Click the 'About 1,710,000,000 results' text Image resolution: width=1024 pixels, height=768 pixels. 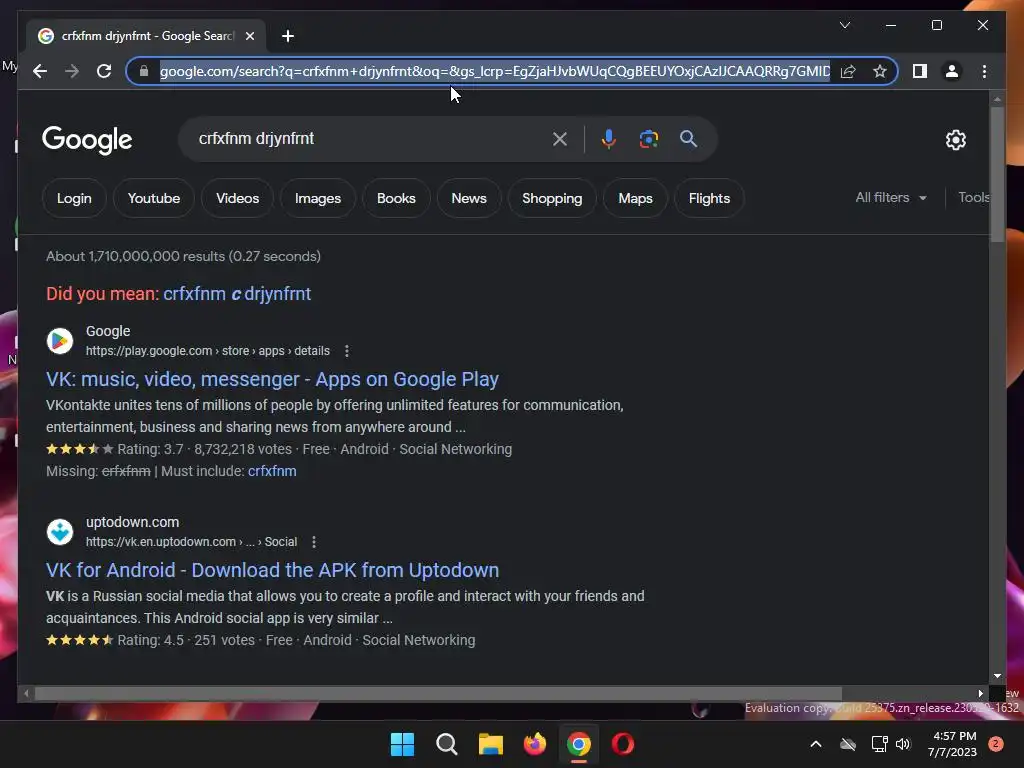[183, 256]
